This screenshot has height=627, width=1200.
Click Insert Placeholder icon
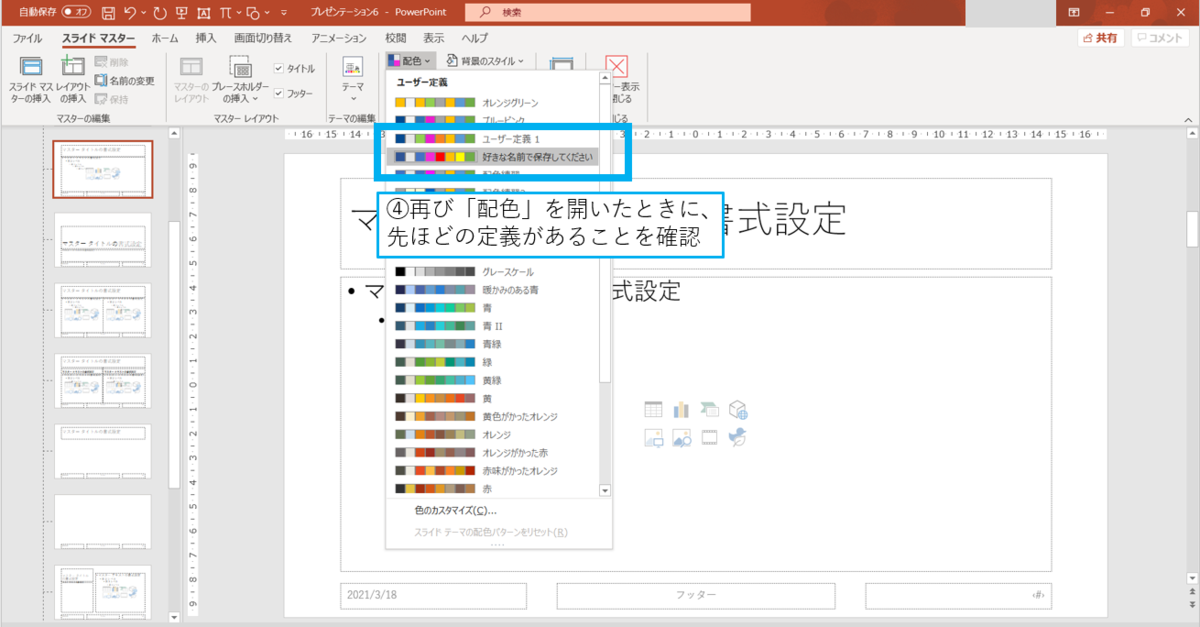pyautogui.click(x=240, y=68)
